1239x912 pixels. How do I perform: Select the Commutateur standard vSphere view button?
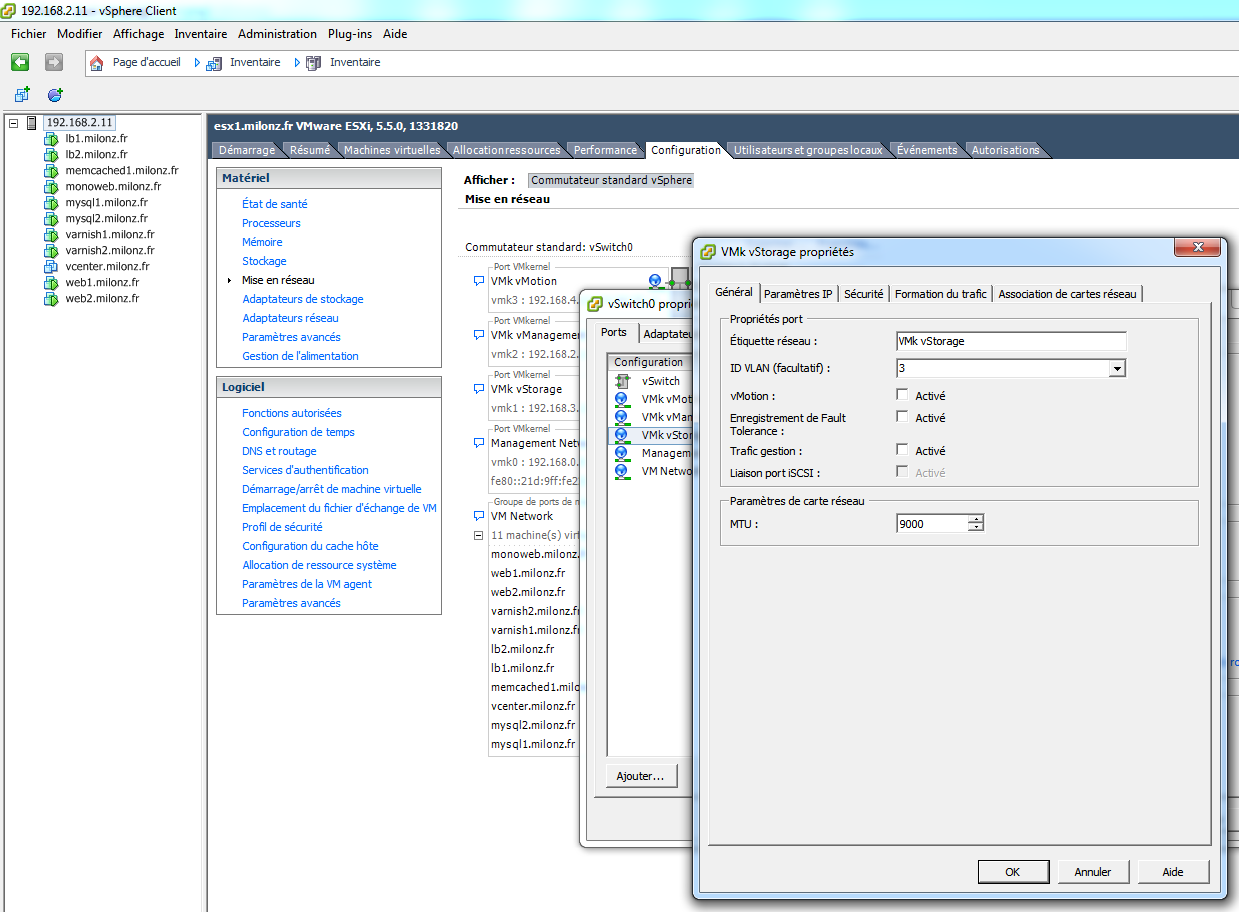click(611, 180)
